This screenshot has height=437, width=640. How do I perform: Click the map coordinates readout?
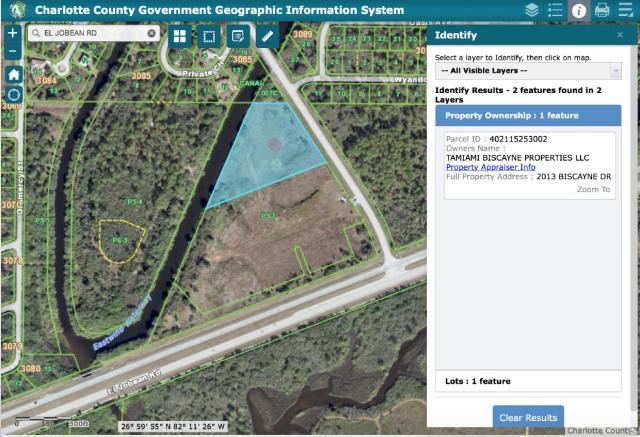point(173,426)
